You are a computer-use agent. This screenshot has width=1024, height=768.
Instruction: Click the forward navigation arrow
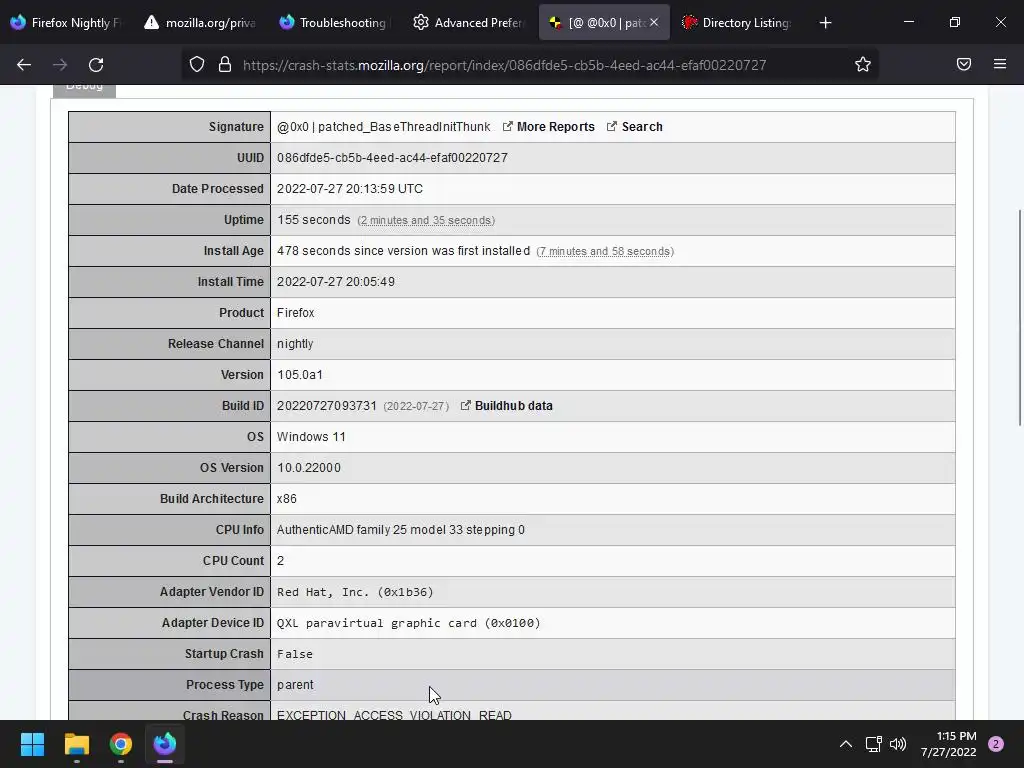click(x=60, y=65)
